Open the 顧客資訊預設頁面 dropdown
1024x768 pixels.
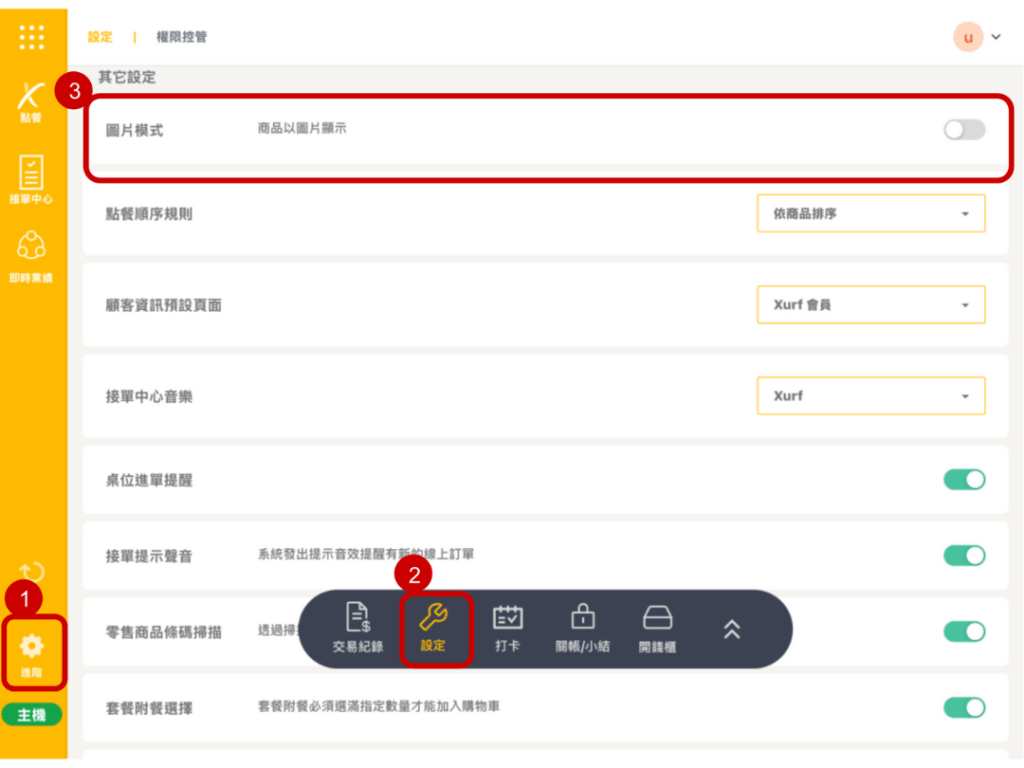[x=870, y=305]
